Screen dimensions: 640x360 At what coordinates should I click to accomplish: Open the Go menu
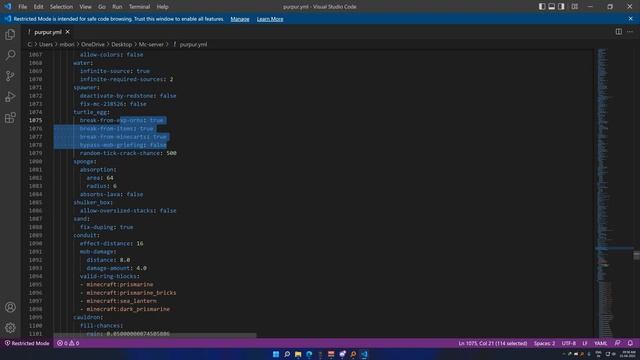tap(102, 7)
